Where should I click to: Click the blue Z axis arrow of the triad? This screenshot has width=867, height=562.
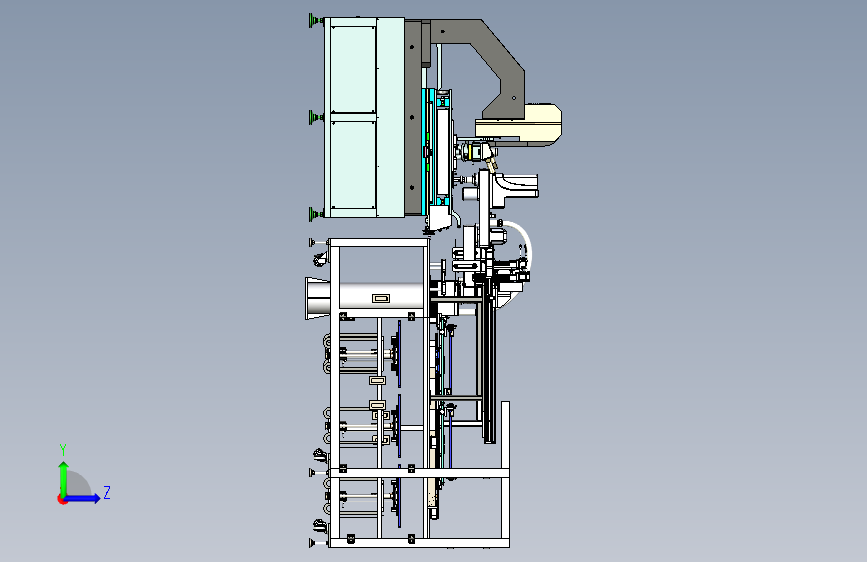83,498
